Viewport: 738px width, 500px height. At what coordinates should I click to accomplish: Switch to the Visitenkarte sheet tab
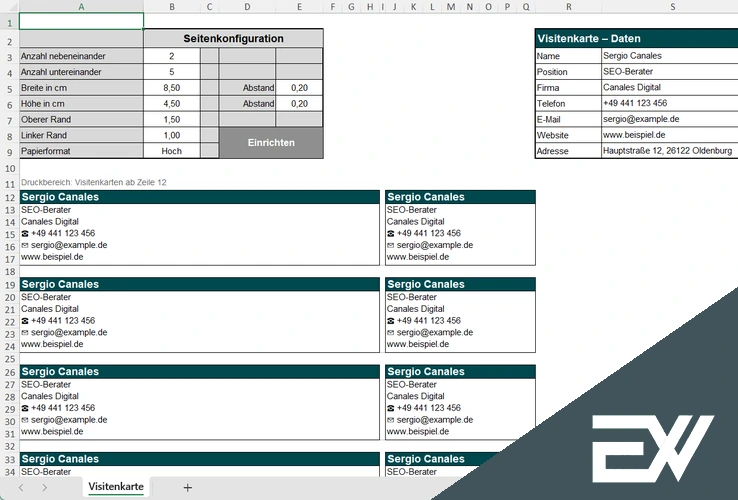point(116,487)
